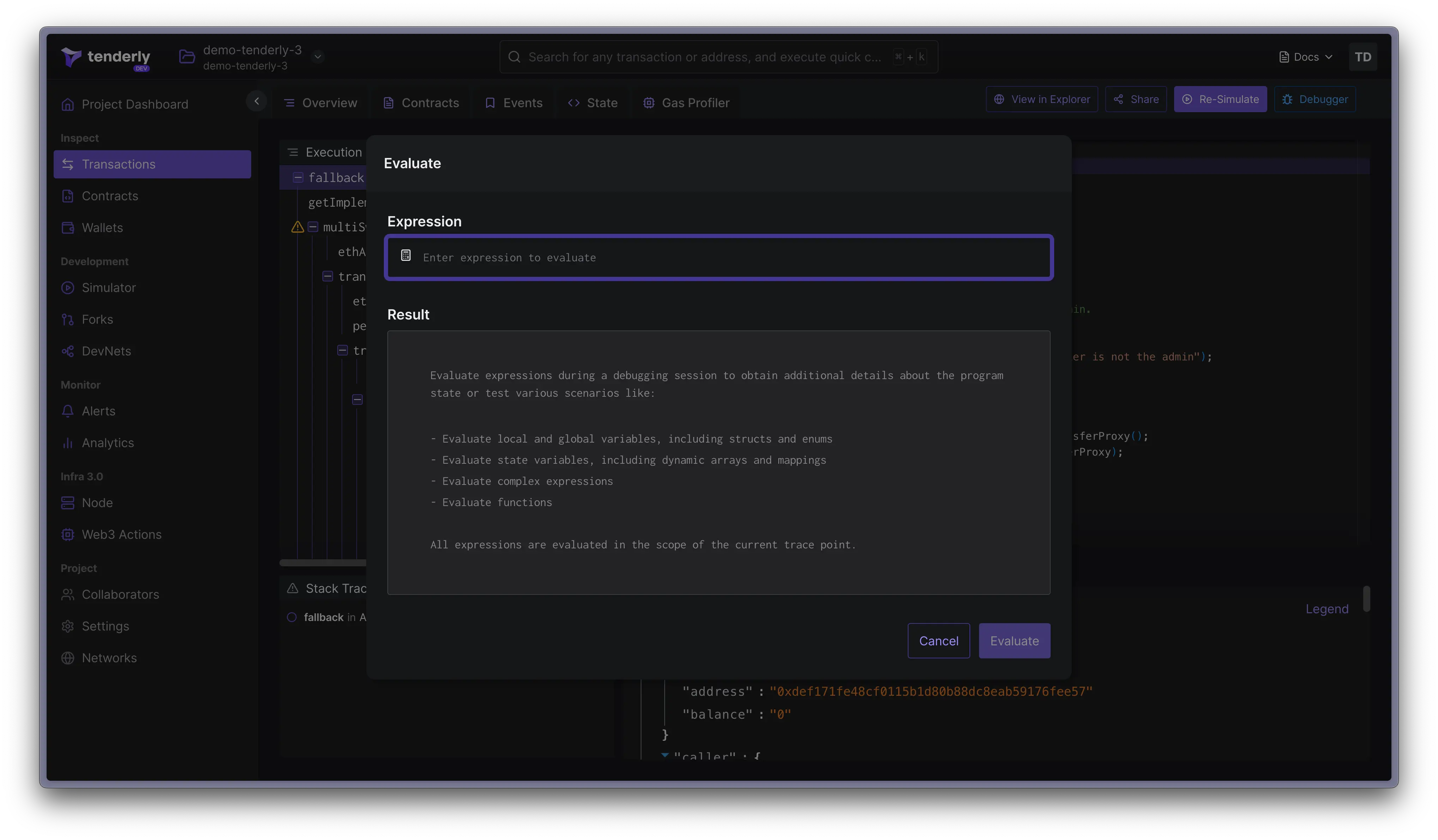Click the Expression input field
Image resolution: width=1438 pixels, height=840 pixels.
click(x=718, y=258)
